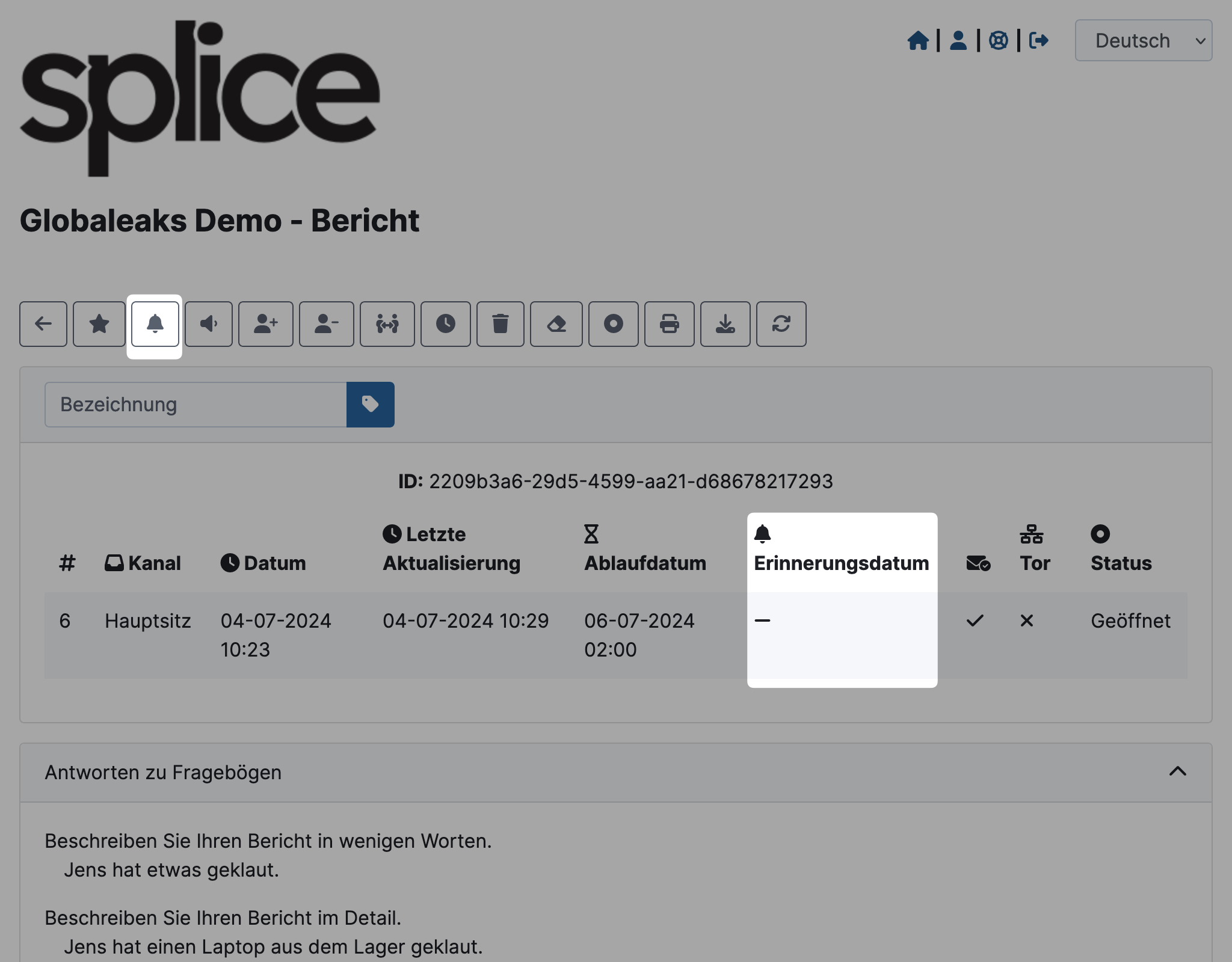The height and width of the screenshot is (962, 1232).
Task: Click the back navigation arrow button
Action: coord(43,323)
